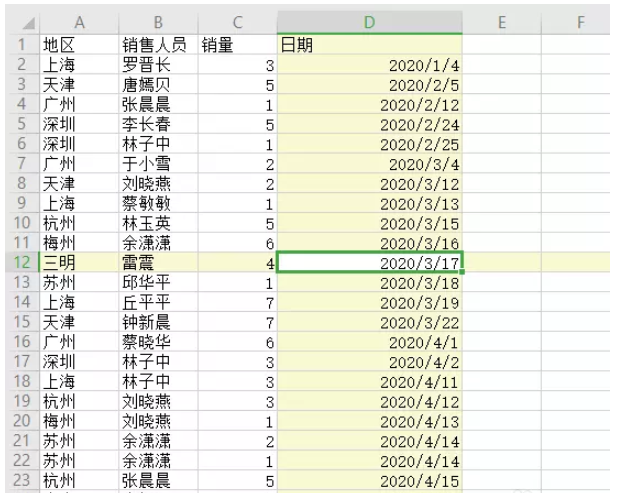This screenshot has height=493, width=619.
Task: Select column B header
Action: (158, 22)
